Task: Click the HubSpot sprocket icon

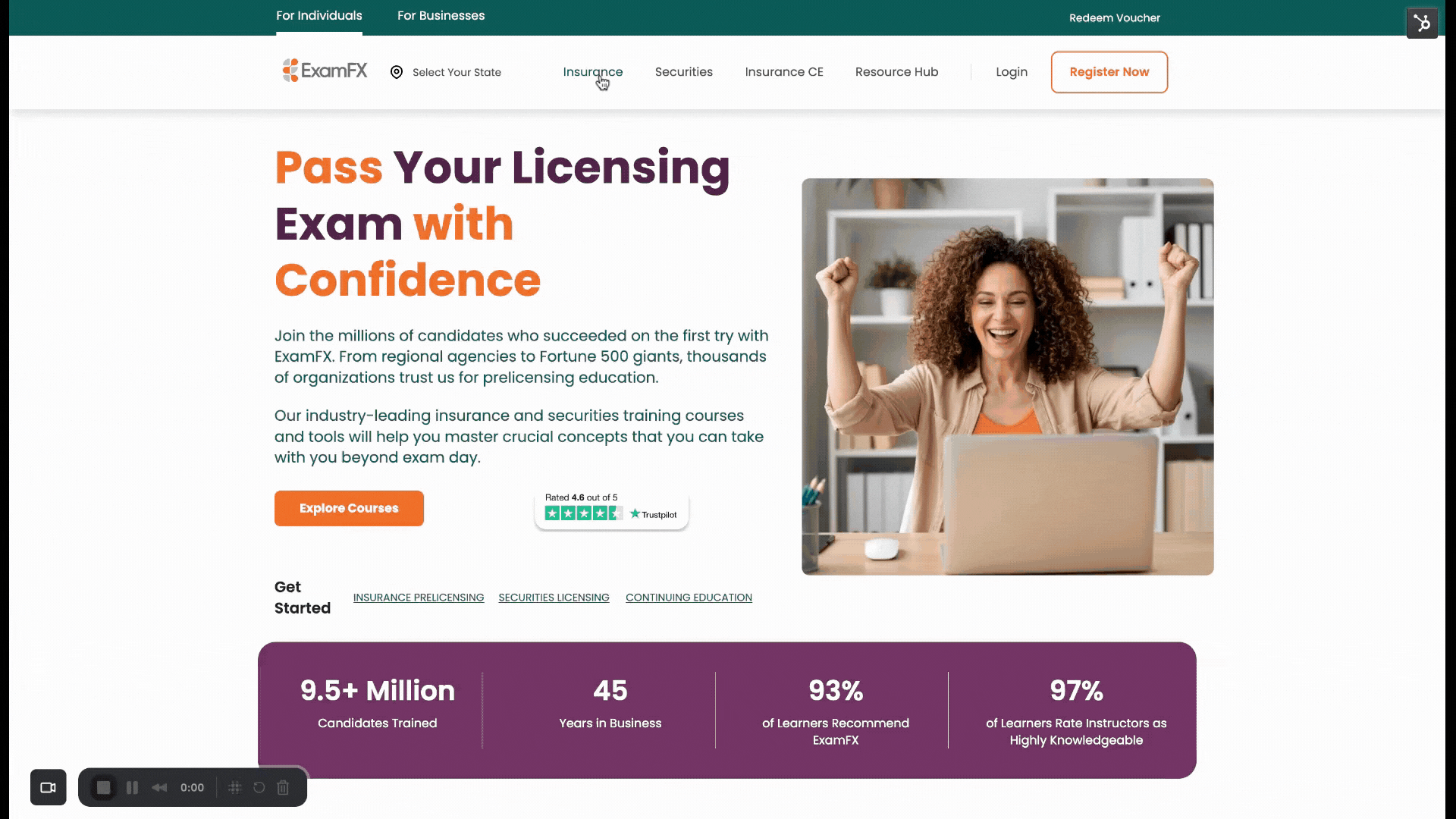Action: tap(1422, 24)
